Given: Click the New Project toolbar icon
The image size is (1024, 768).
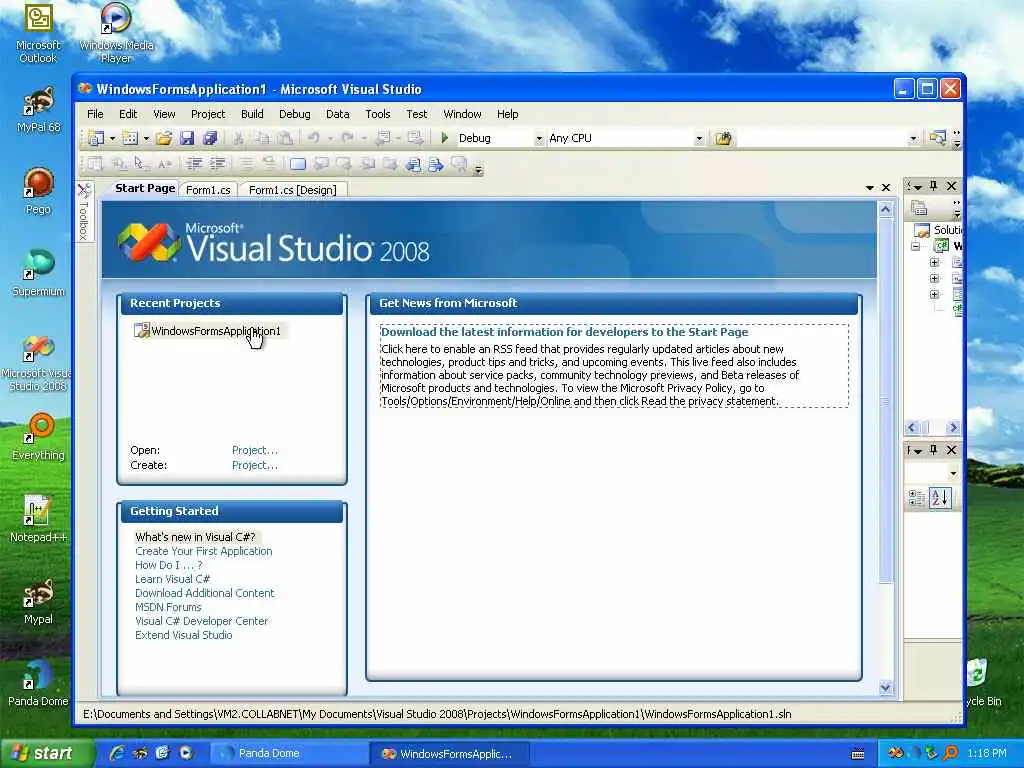Looking at the screenshot, I should pos(96,138).
